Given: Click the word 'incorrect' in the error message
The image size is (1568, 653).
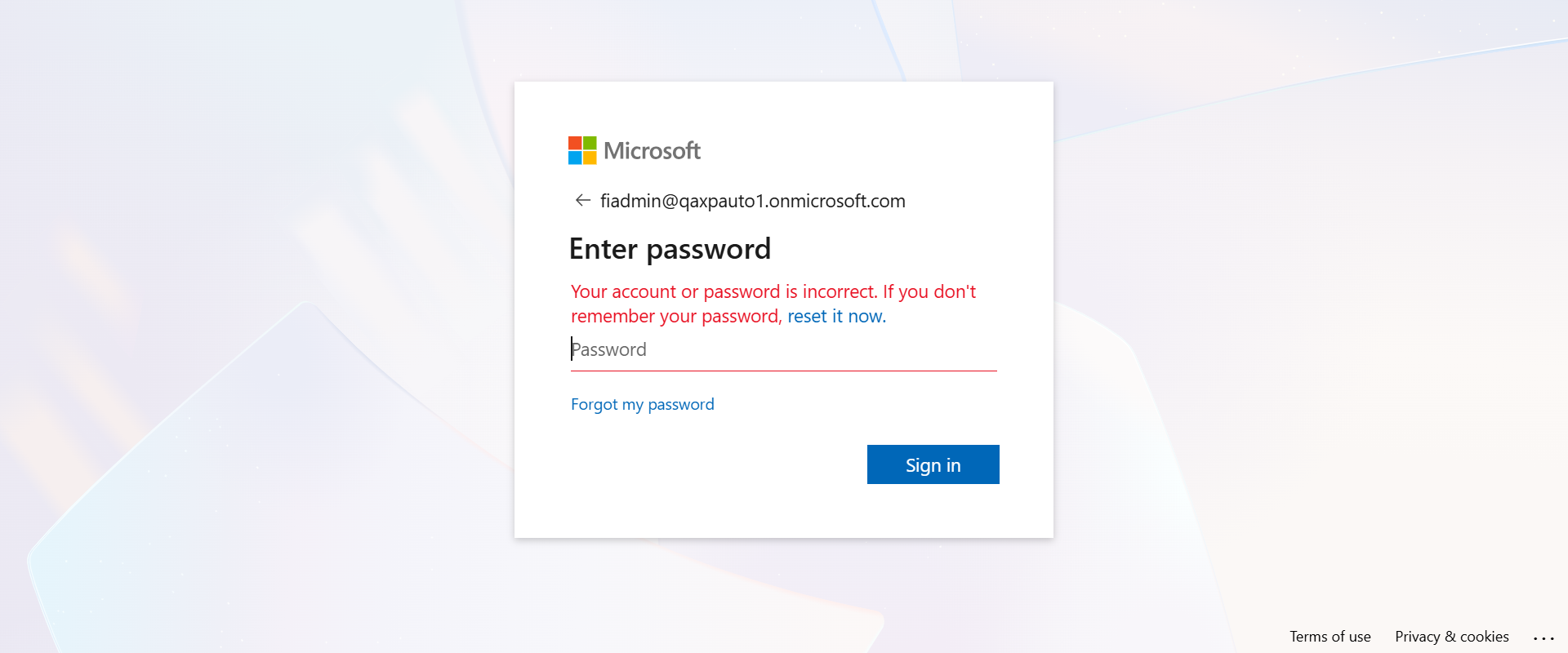Looking at the screenshot, I should pyautogui.click(x=840, y=292).
